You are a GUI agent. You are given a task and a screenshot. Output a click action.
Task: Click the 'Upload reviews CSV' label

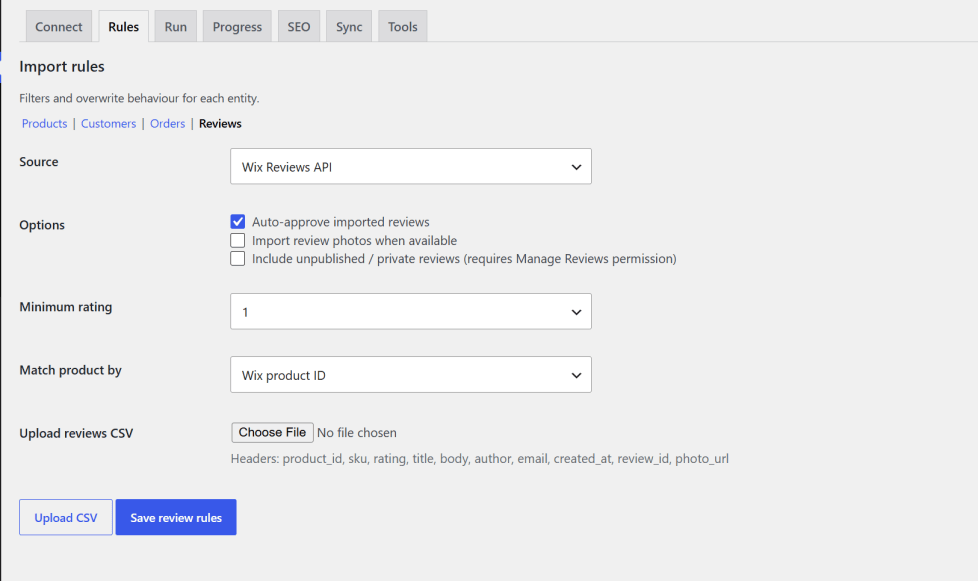point(76,433)
